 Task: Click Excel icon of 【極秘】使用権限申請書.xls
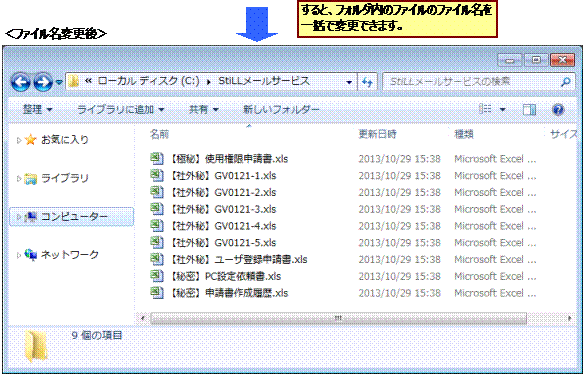tap(157, 159)
